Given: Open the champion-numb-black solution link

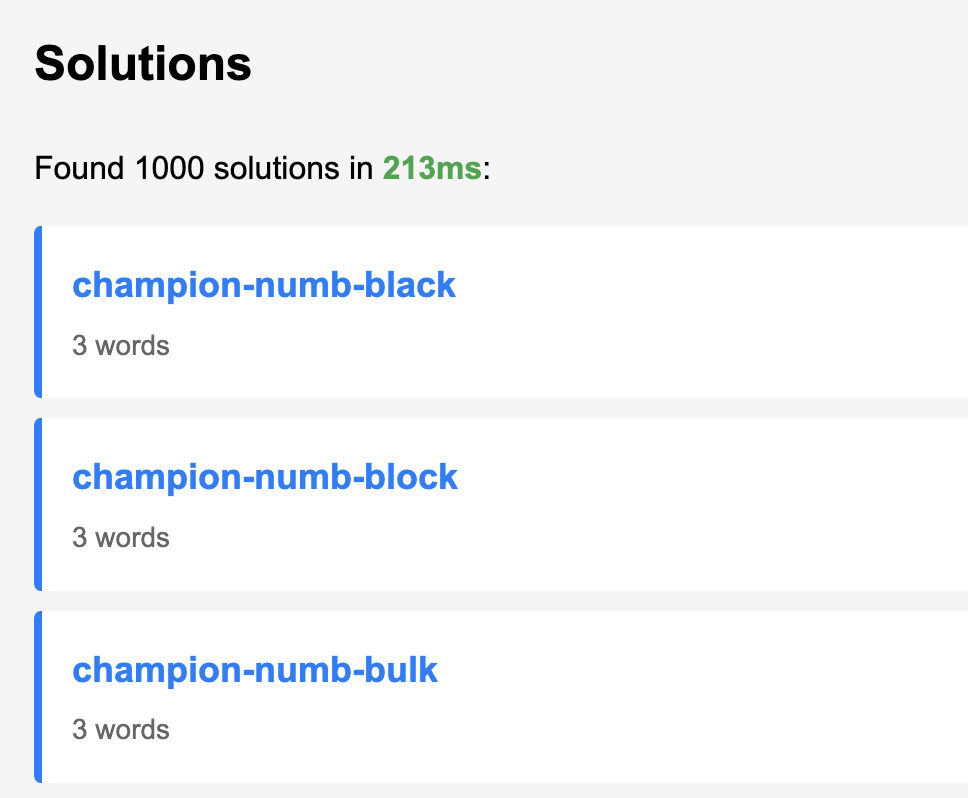Looking at the screenshot, I should click(x=264, y=285).
